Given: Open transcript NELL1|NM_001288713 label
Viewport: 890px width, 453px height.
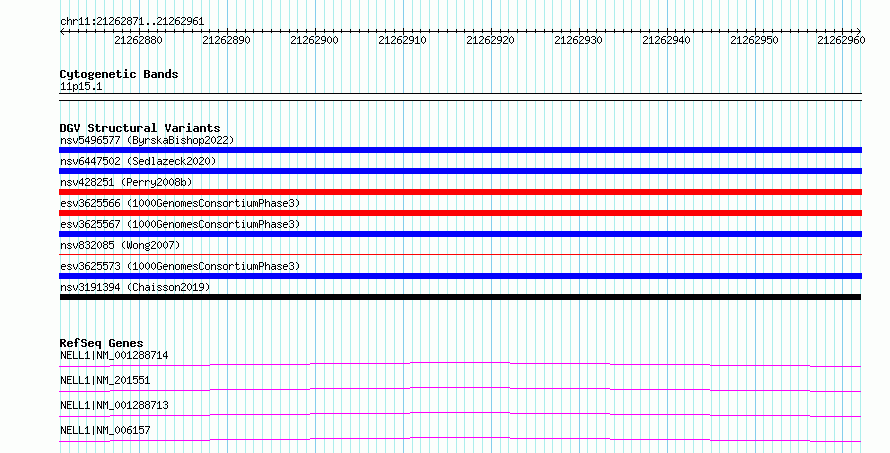Looking at the screenshot, I should coord(114,405).
